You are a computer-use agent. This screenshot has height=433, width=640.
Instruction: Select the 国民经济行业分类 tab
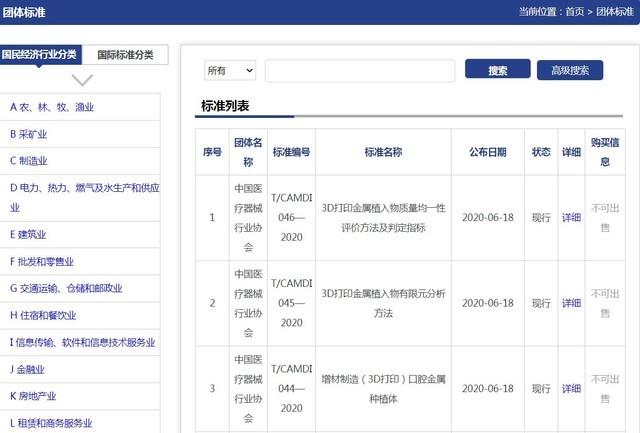click(x=41, y=55)
